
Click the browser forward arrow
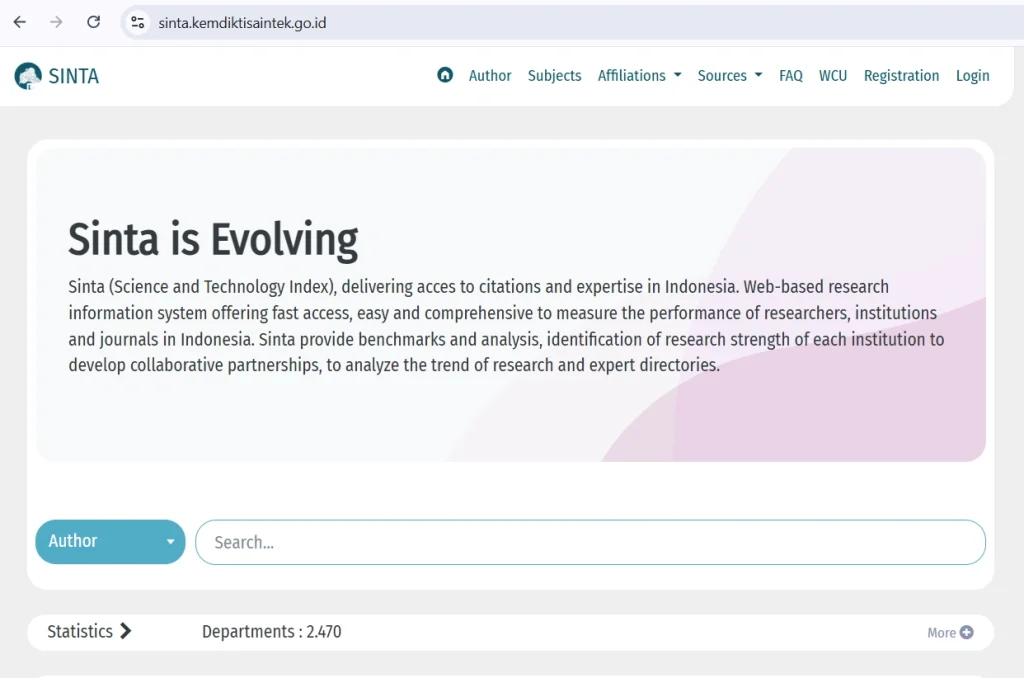[x=56, y=22]
